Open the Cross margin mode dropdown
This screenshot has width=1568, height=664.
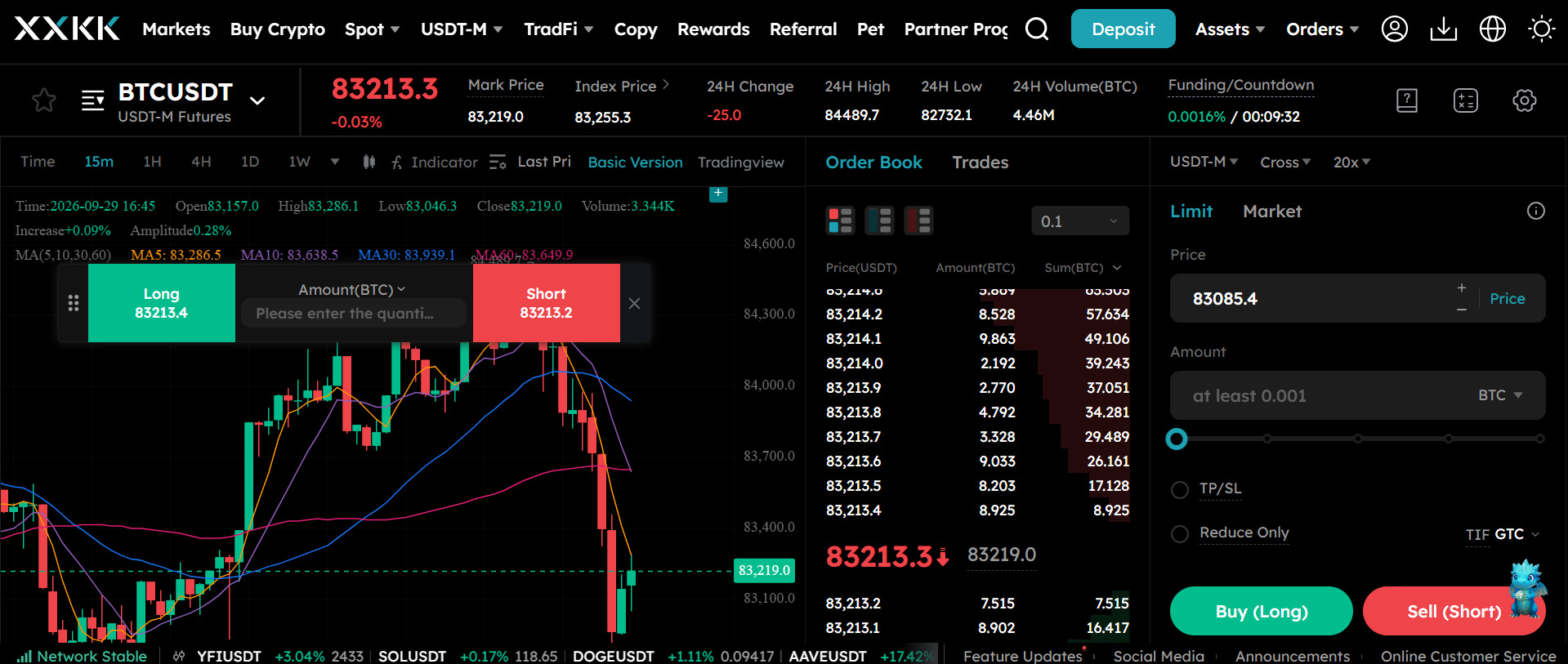click(1284, 162)
